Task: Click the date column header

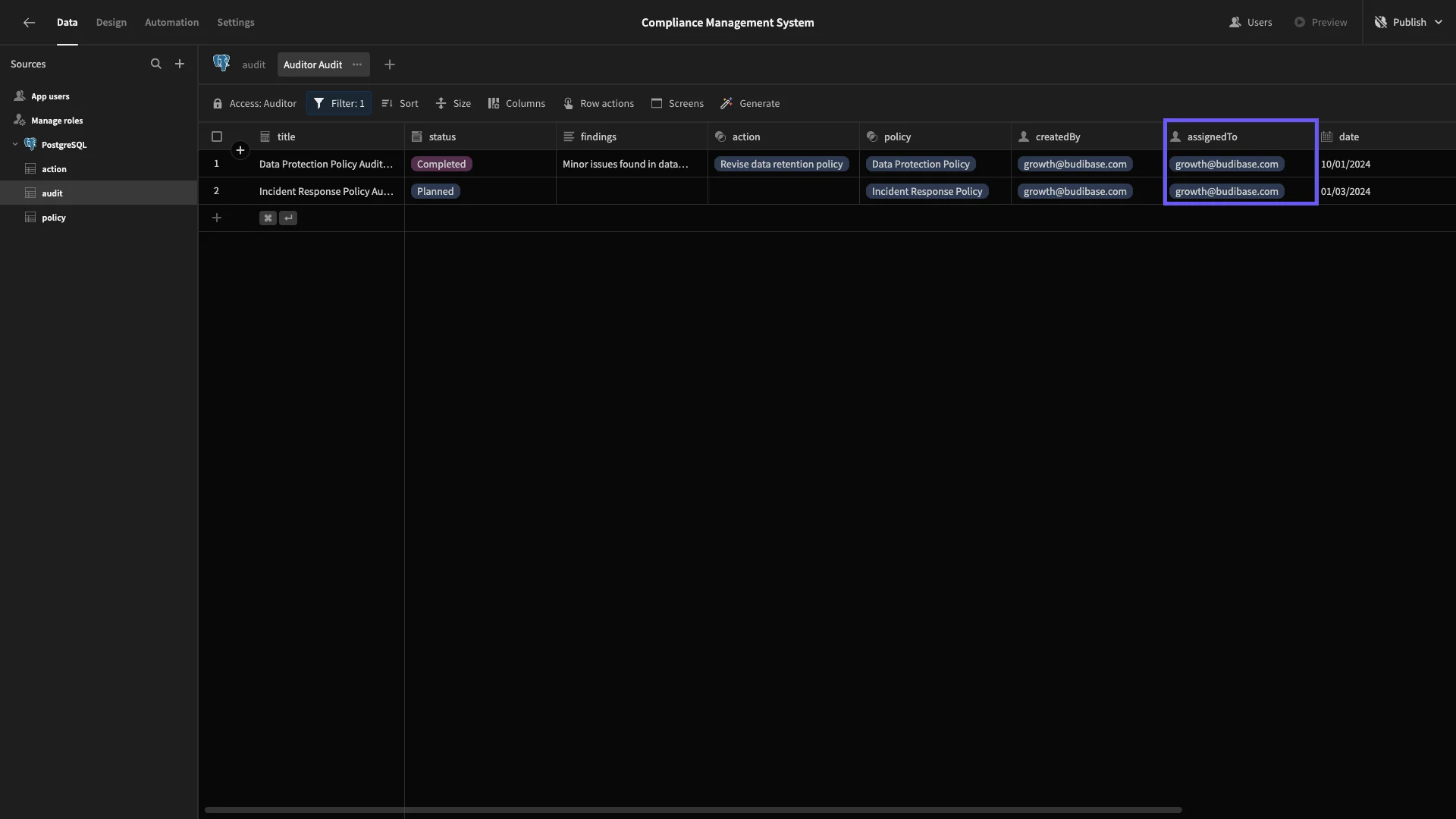Action: [x=1385, y=137]
